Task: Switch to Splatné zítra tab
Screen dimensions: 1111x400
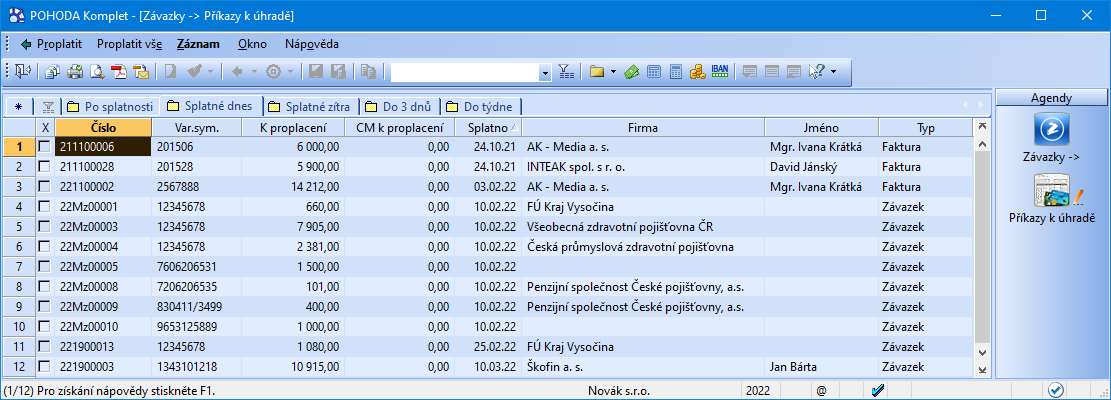Action: 311,107
